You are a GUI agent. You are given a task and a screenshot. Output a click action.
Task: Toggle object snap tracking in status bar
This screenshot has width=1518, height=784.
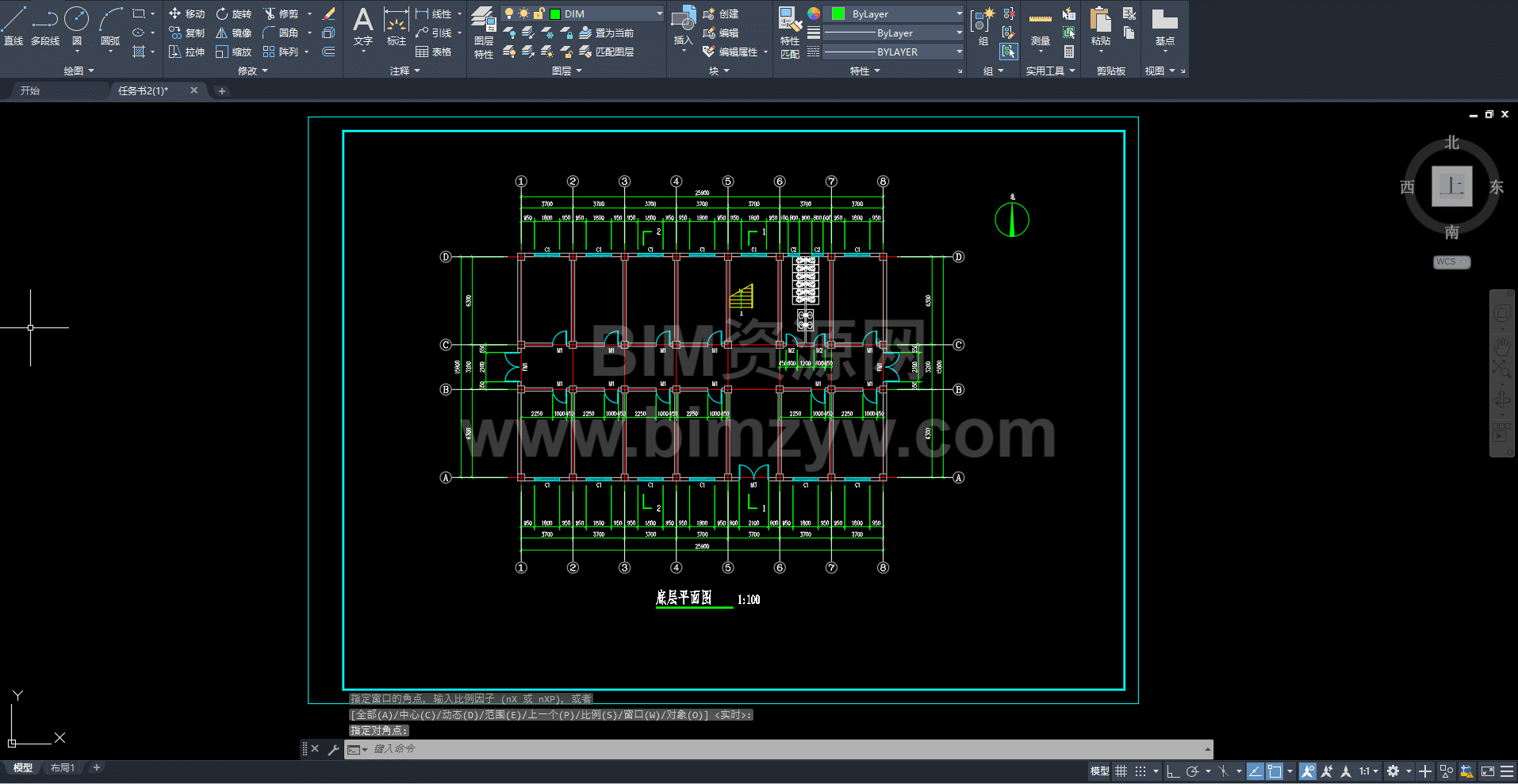point(1255,771)
